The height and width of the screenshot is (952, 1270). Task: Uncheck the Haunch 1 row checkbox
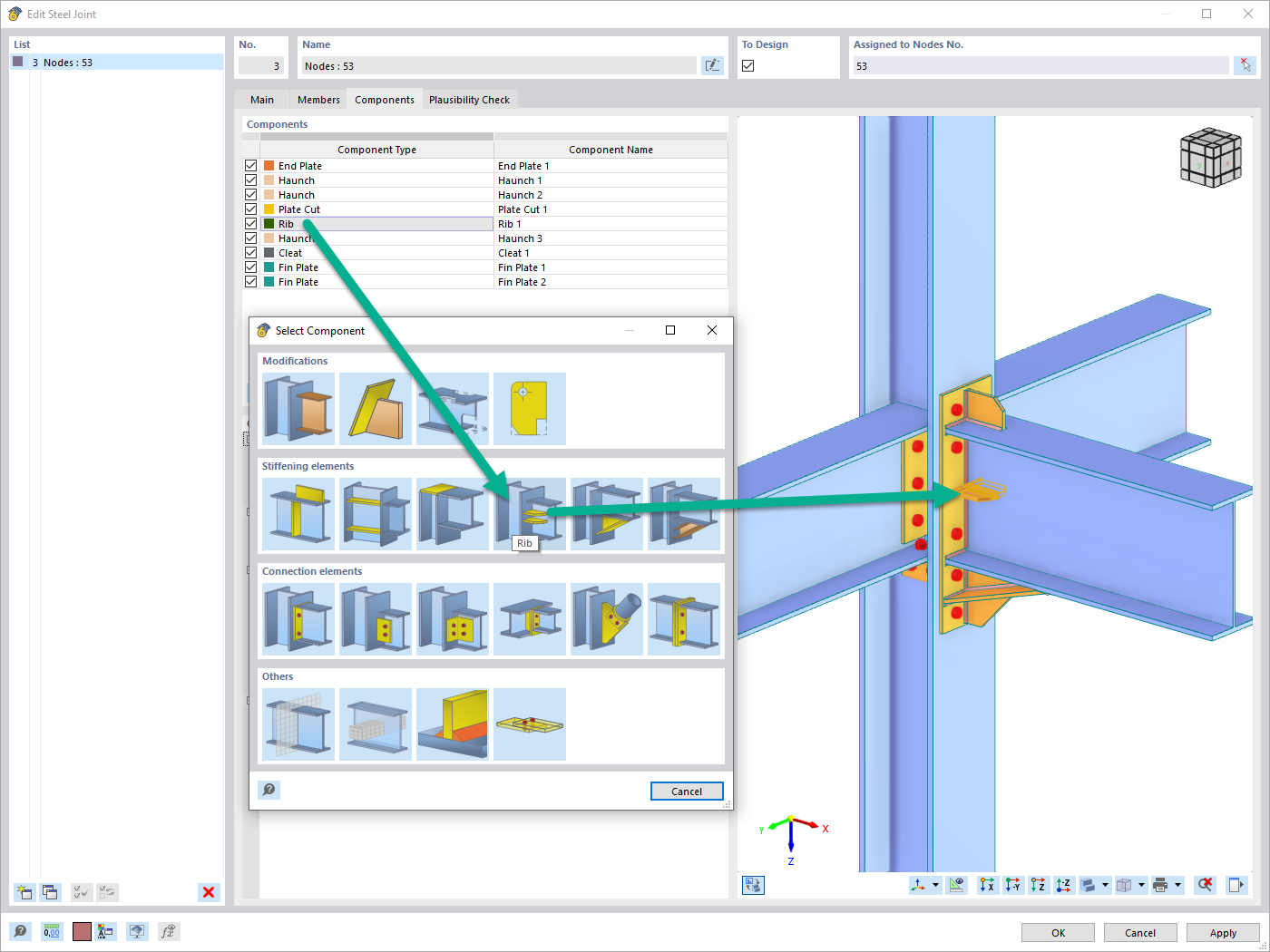tap(250, 180)
